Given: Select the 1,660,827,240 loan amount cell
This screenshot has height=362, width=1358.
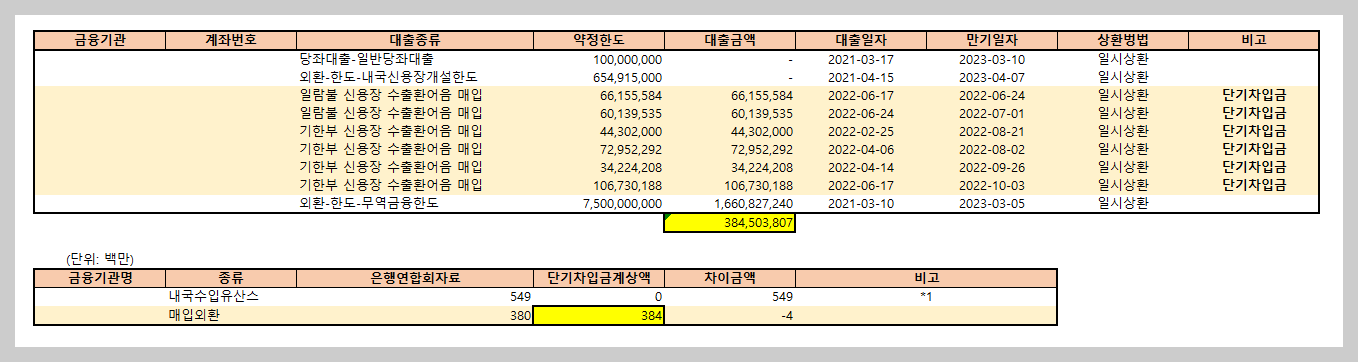Looking at the screenshot, I should point(730,203).
